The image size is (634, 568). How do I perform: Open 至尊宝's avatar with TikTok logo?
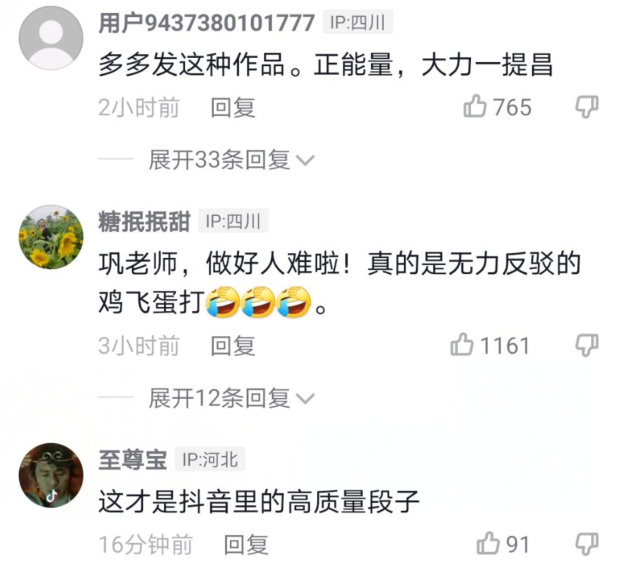(51, 475)
